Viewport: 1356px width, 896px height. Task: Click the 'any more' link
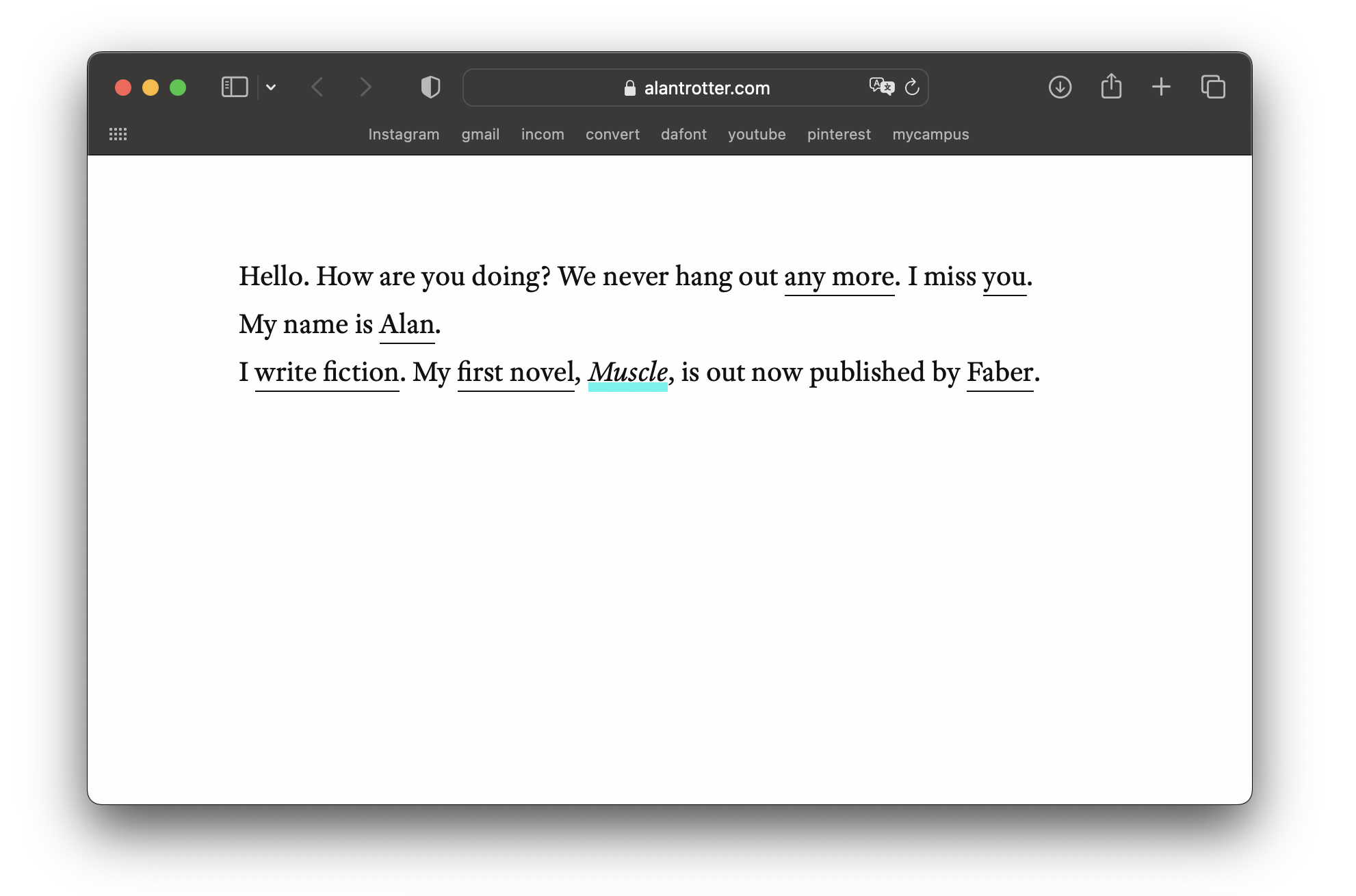(839, 277)
